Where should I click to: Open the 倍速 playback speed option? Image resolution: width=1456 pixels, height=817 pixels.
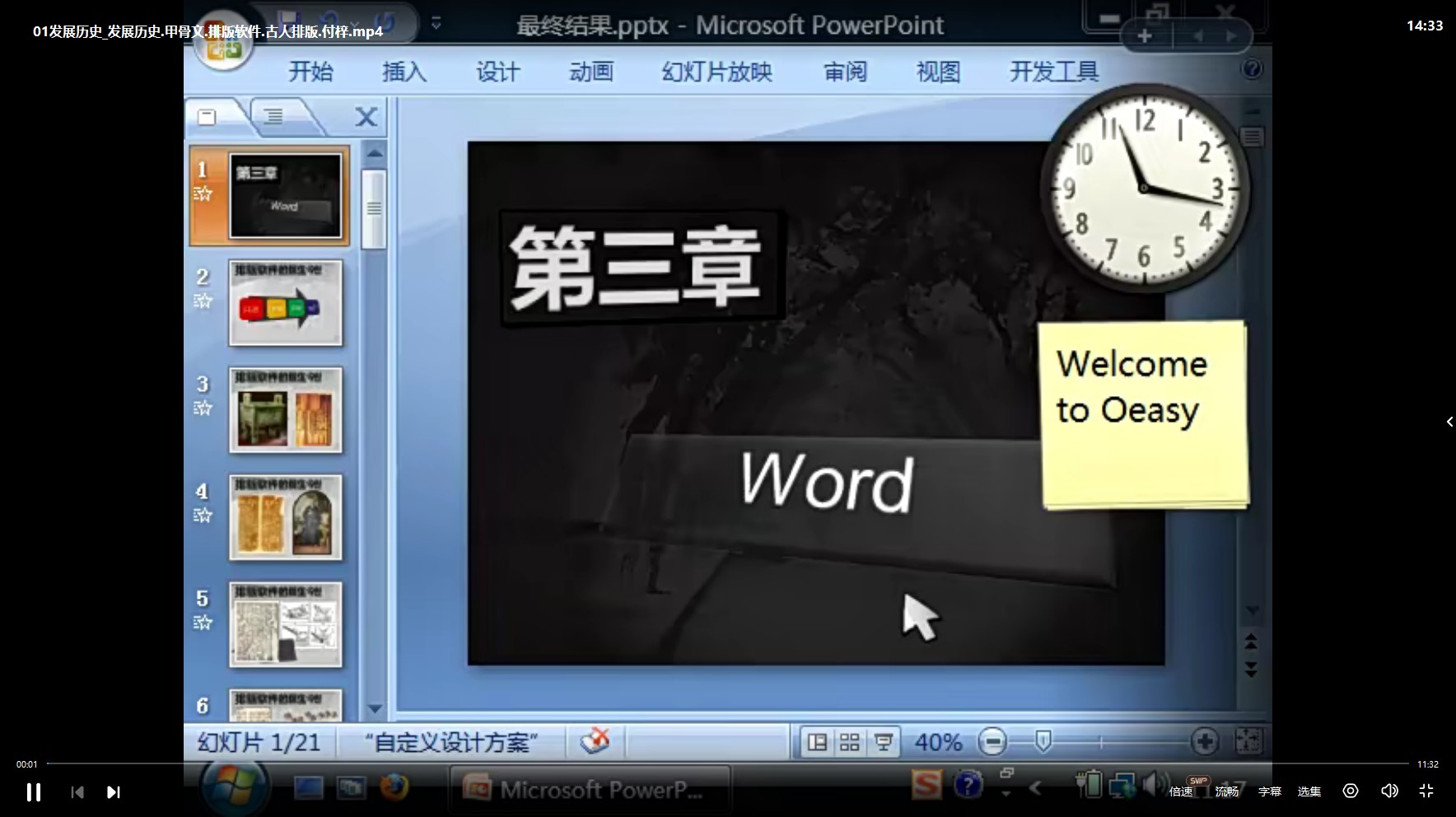pos(1181,791)
